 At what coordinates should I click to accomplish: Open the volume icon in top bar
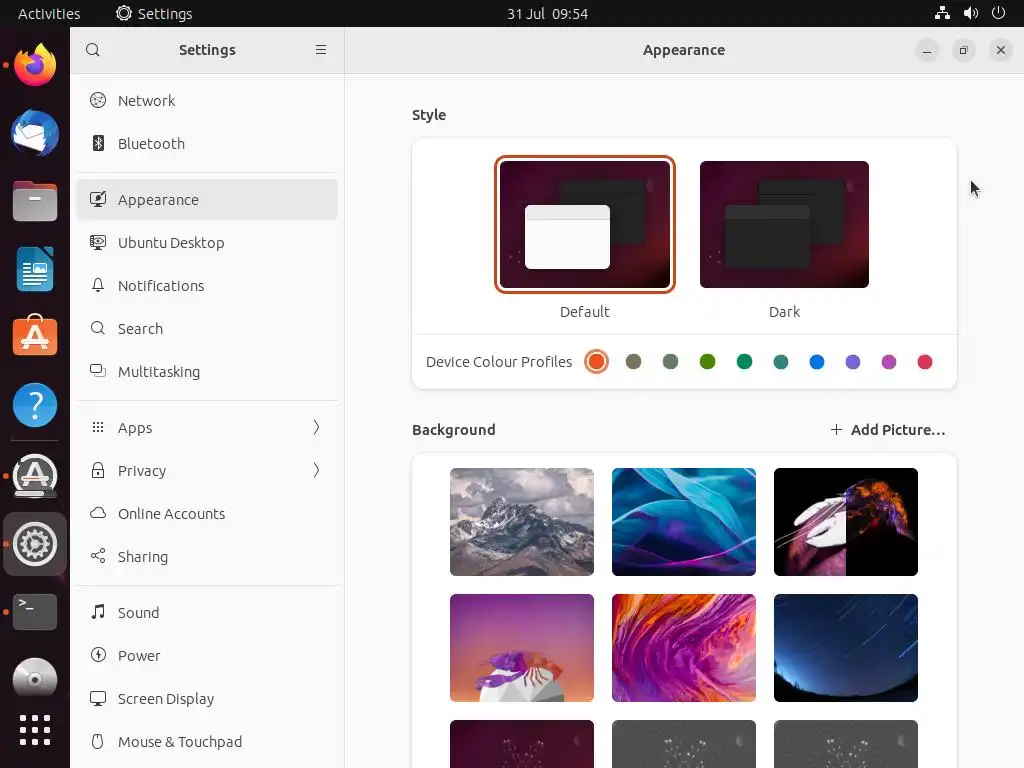pyautogui.click(x=970, y=13)
